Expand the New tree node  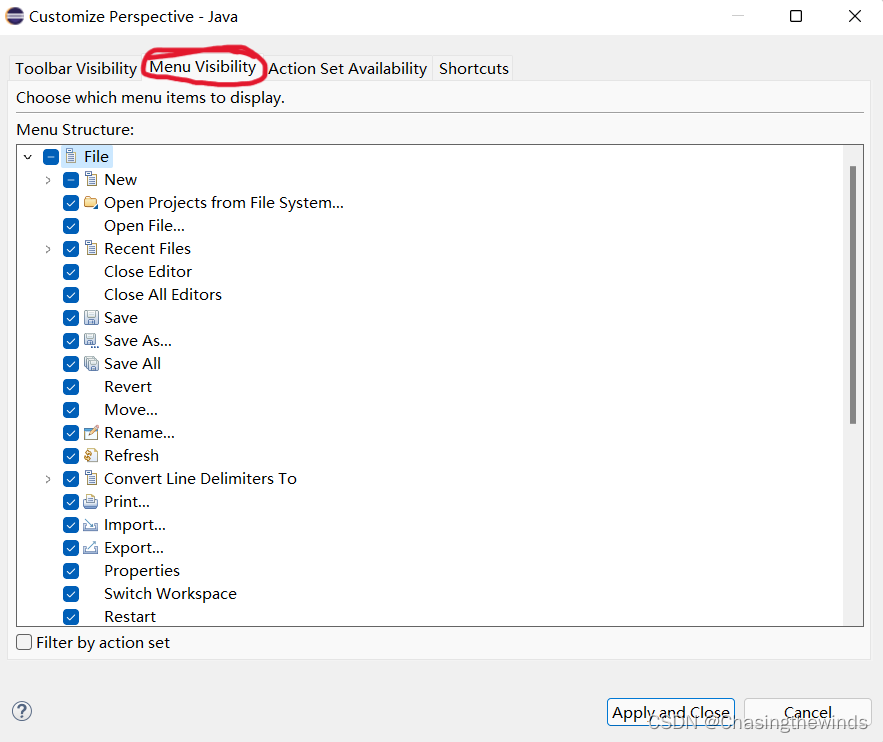48,180
